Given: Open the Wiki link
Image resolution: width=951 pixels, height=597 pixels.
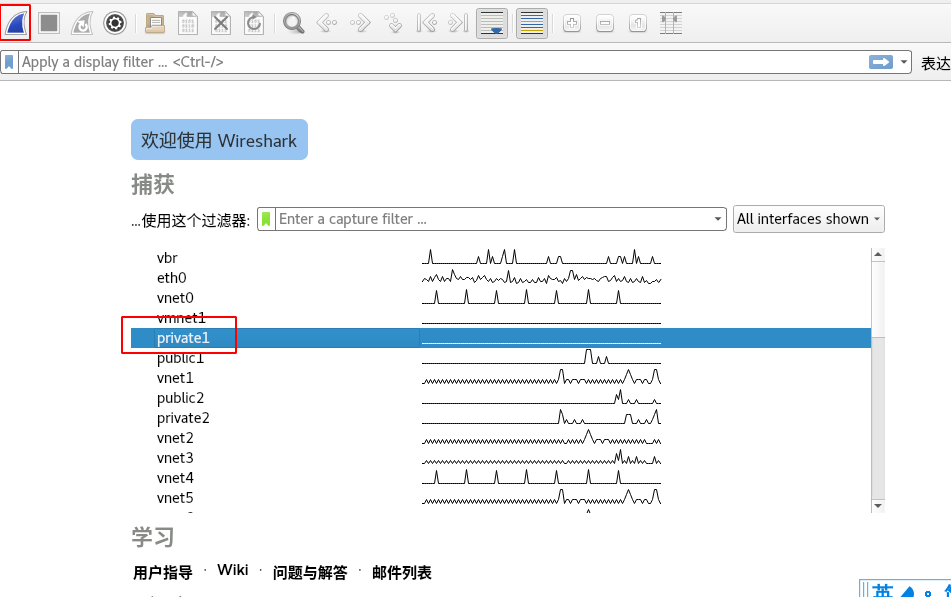Looking at the screenshot, I should 233,570.
